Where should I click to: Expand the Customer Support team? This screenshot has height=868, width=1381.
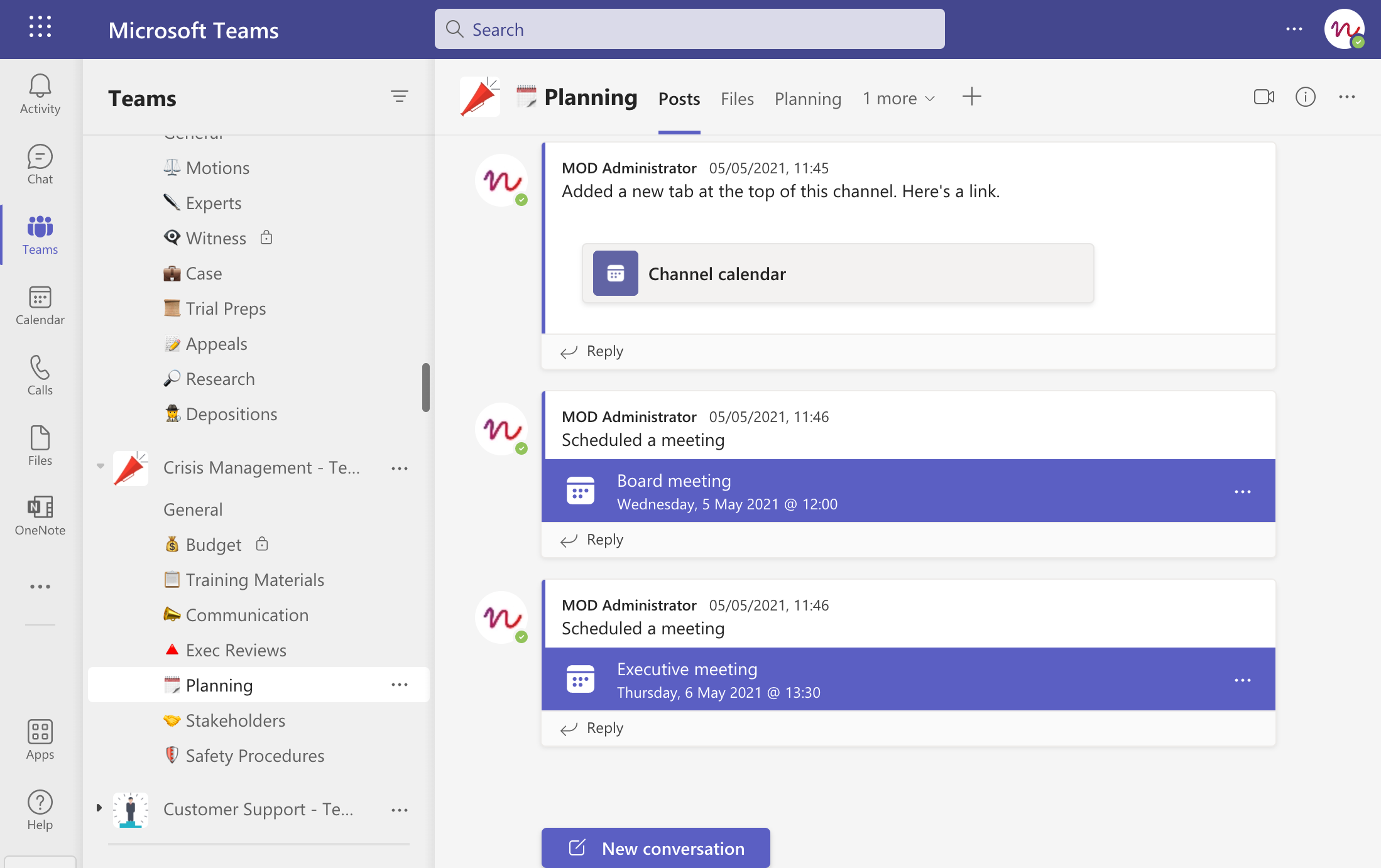[x=99, y=808]
